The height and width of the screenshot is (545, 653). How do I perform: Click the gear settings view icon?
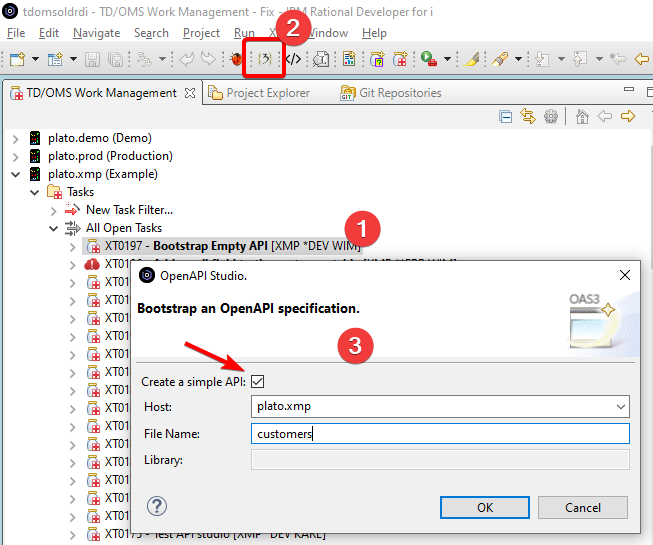click(x=551, y=116)
